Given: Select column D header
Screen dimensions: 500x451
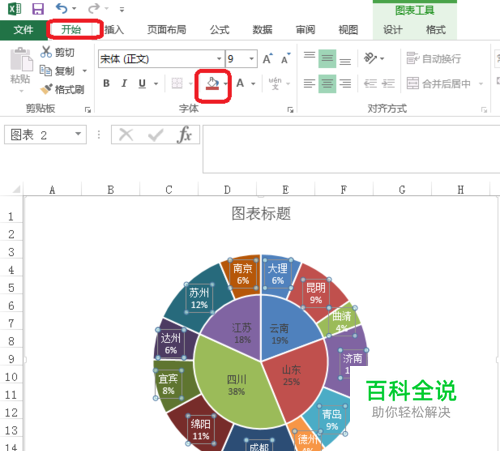Looking at the screenshot, I should click(227, 190).
